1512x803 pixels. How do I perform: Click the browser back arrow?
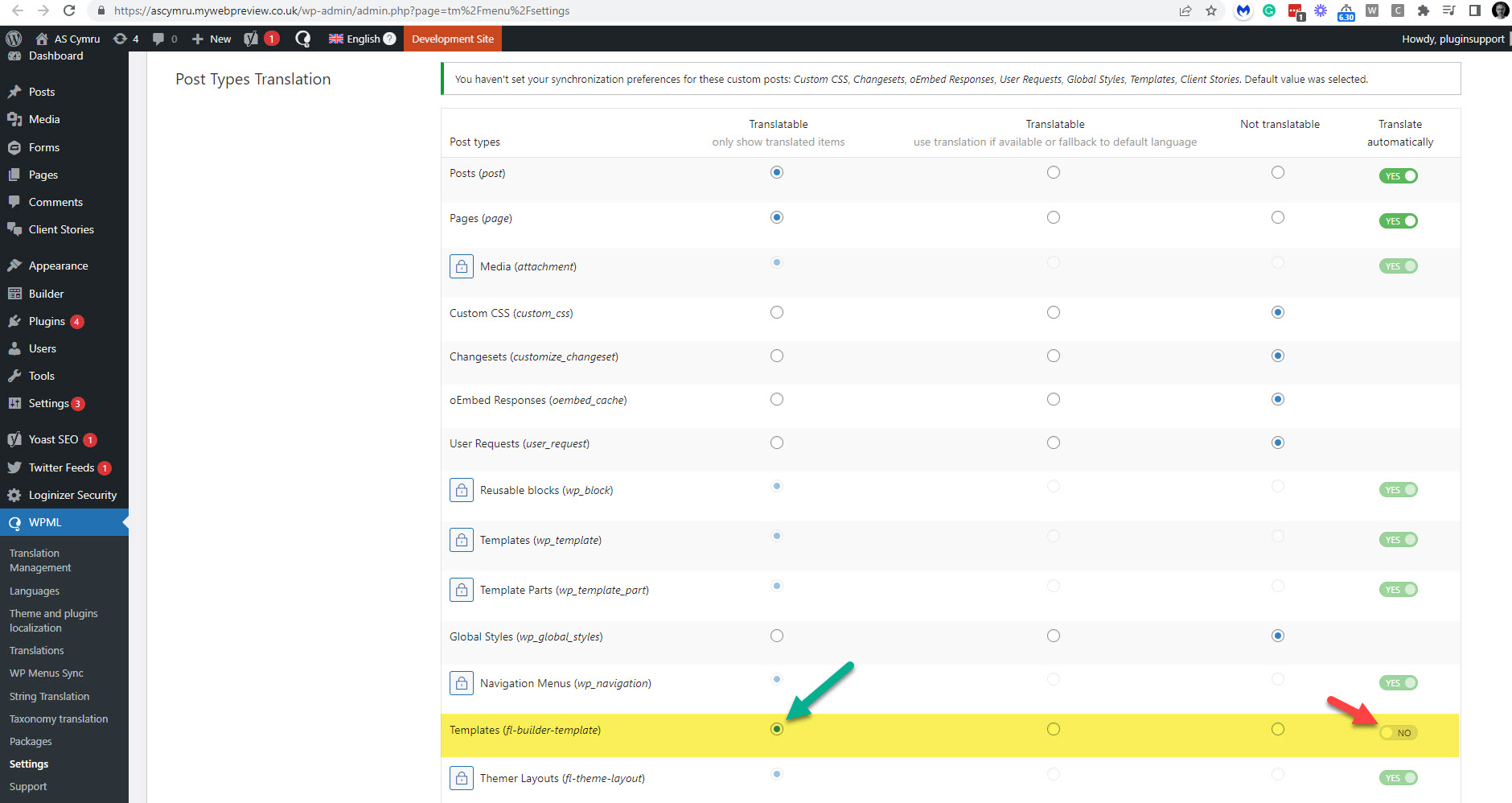tap(18, 10)
